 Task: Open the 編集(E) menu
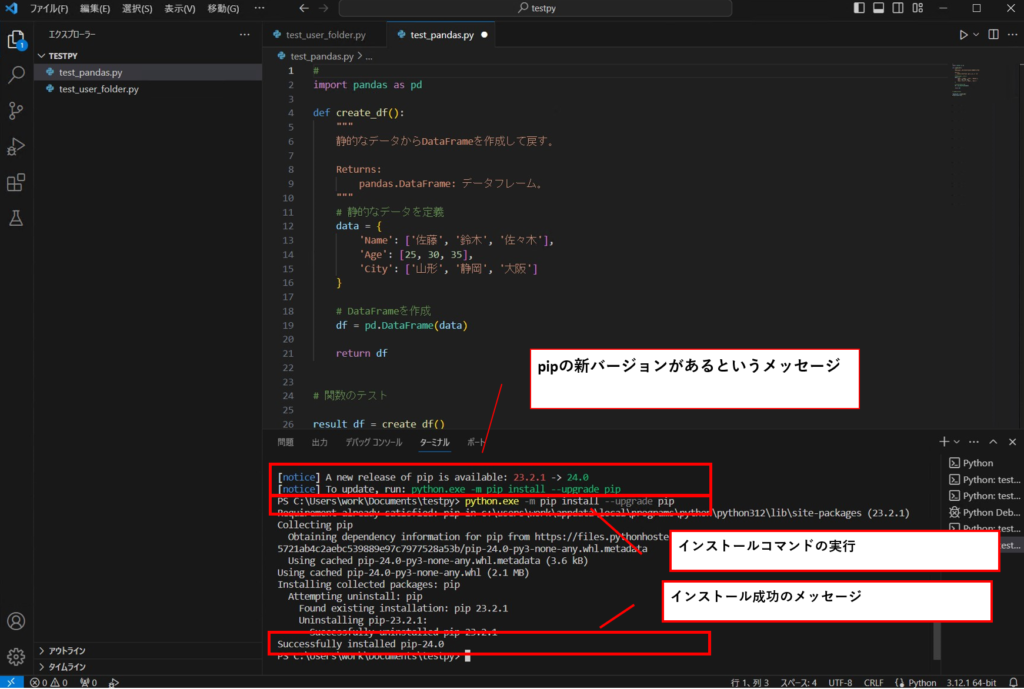[x=95, y=8]
